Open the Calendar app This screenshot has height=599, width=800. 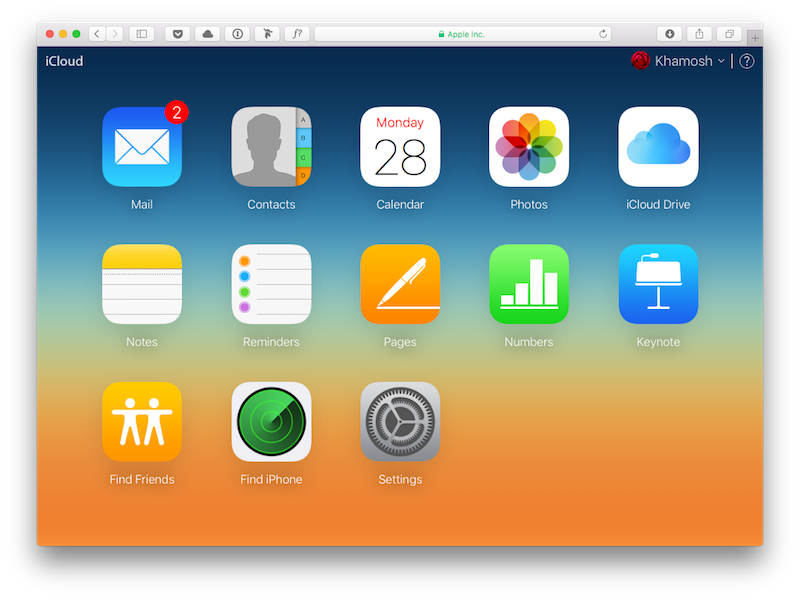400,147
